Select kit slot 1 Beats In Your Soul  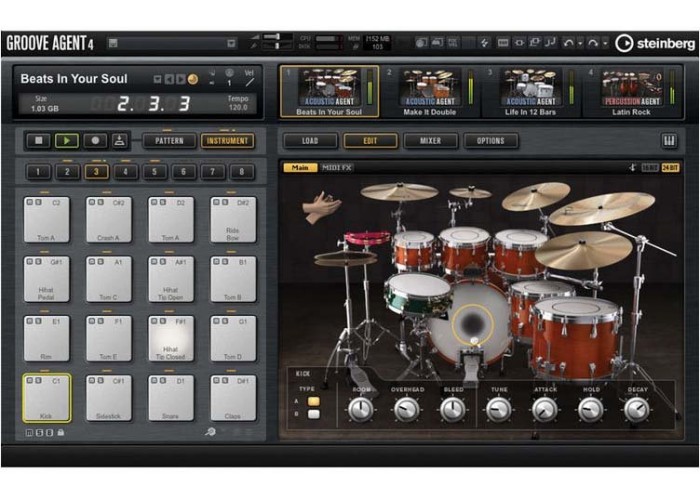point(329,92)
